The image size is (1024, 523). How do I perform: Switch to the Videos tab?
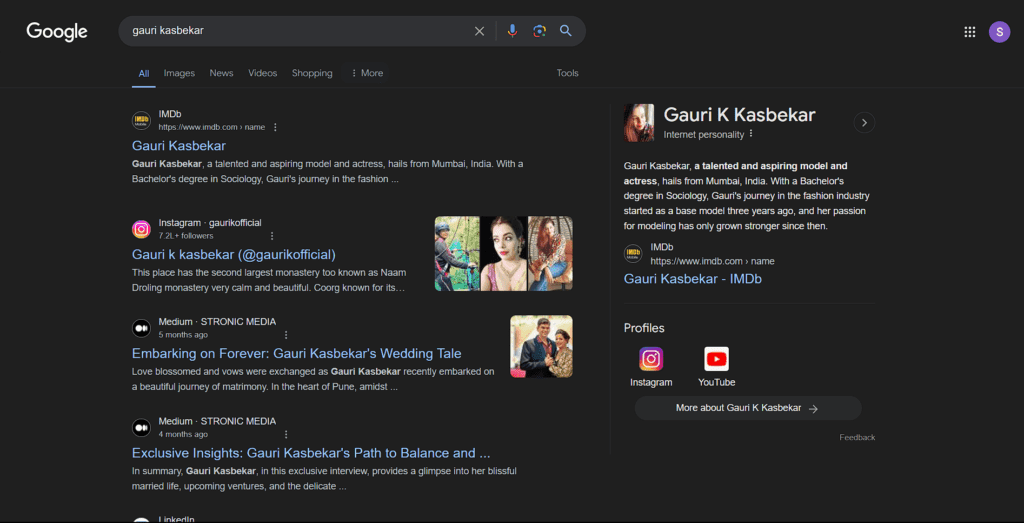(x=263, y=73)
